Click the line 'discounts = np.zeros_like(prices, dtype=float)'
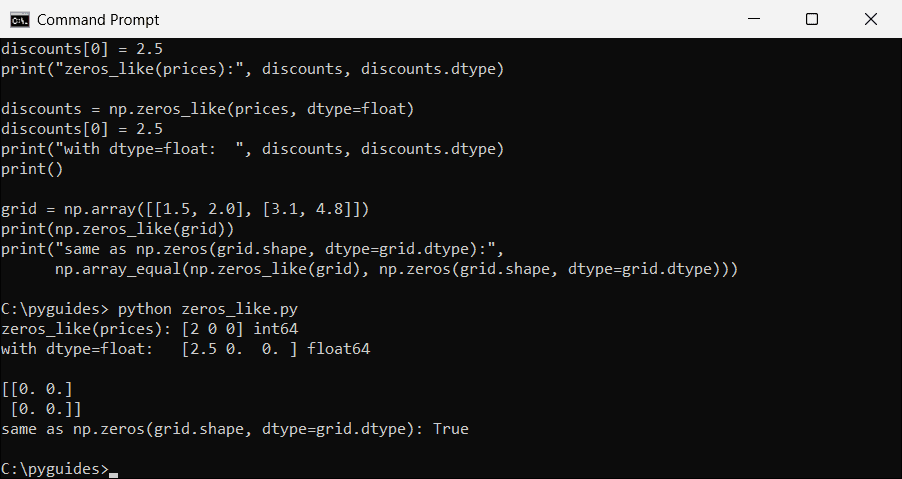The height and width of the screenshot is (479, 902). tap(207, 109)
